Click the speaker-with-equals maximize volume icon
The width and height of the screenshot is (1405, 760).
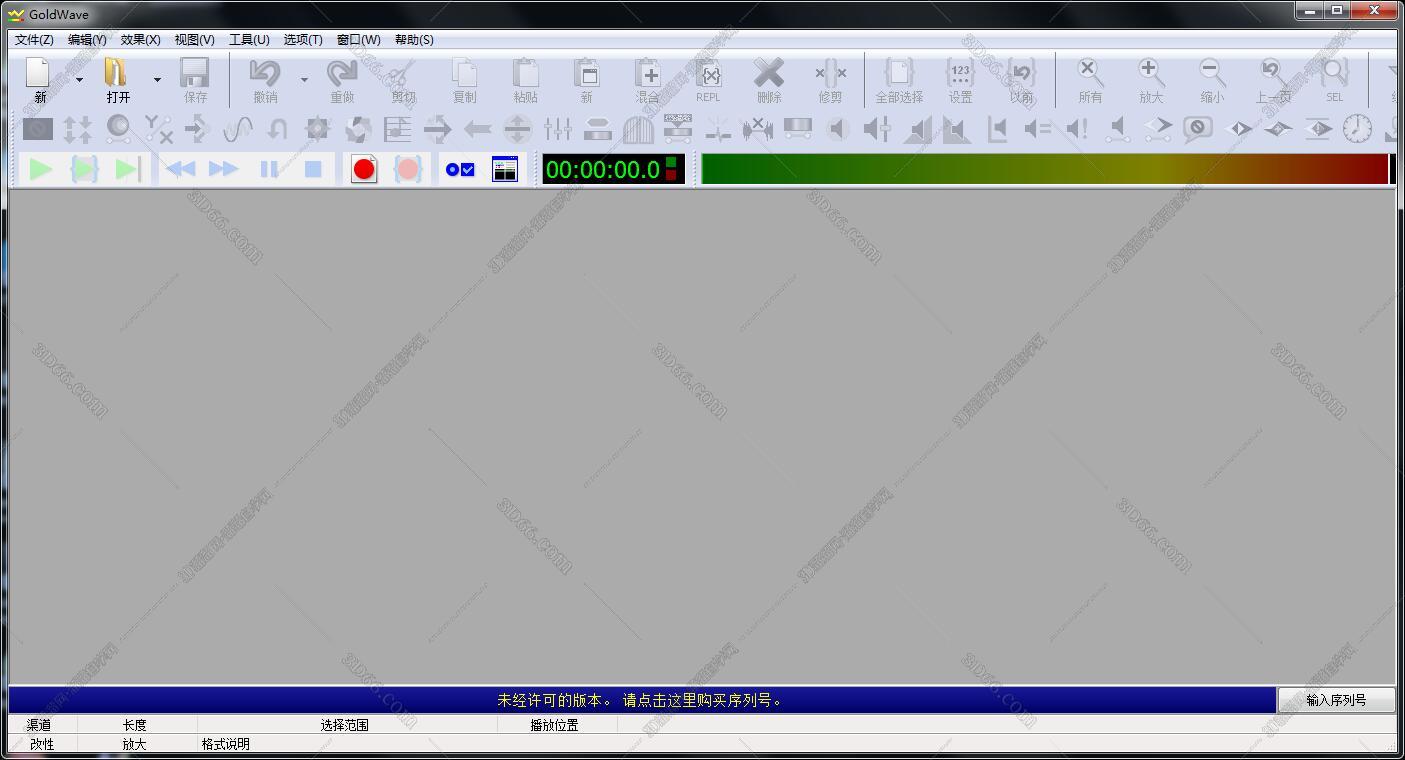point(1038,129)
